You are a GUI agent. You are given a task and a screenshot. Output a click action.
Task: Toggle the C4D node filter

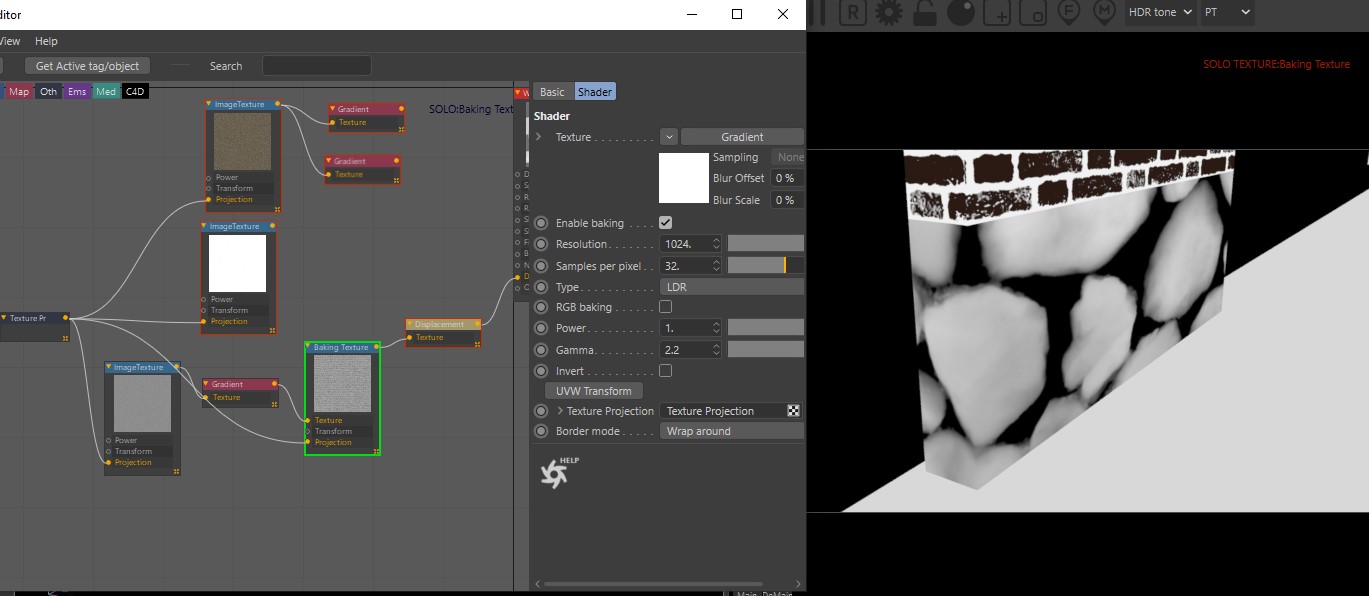coord(135,92)
